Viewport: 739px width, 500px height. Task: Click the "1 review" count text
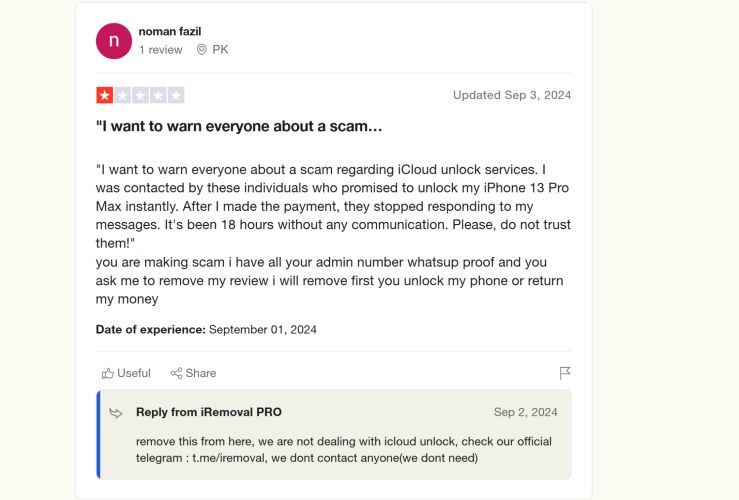[161, 49]
